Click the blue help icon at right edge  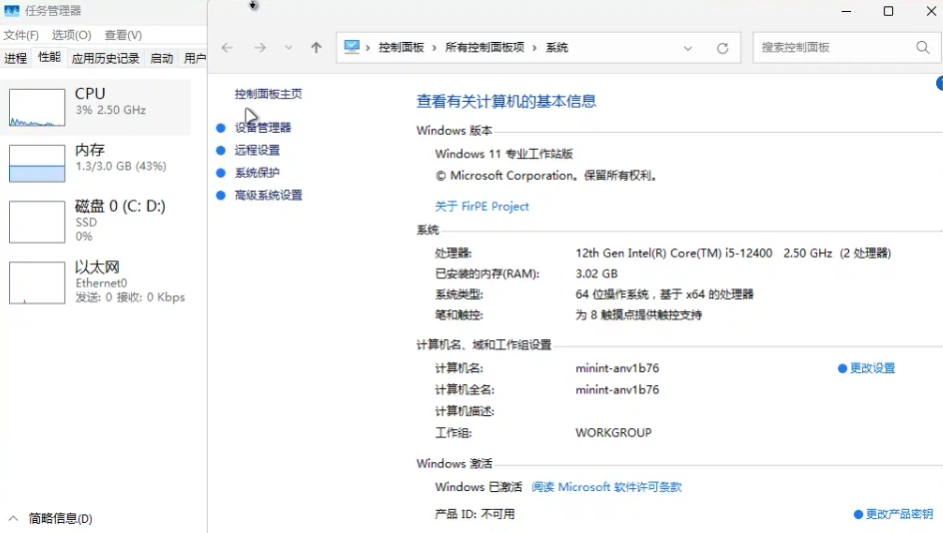coord(939,83)
